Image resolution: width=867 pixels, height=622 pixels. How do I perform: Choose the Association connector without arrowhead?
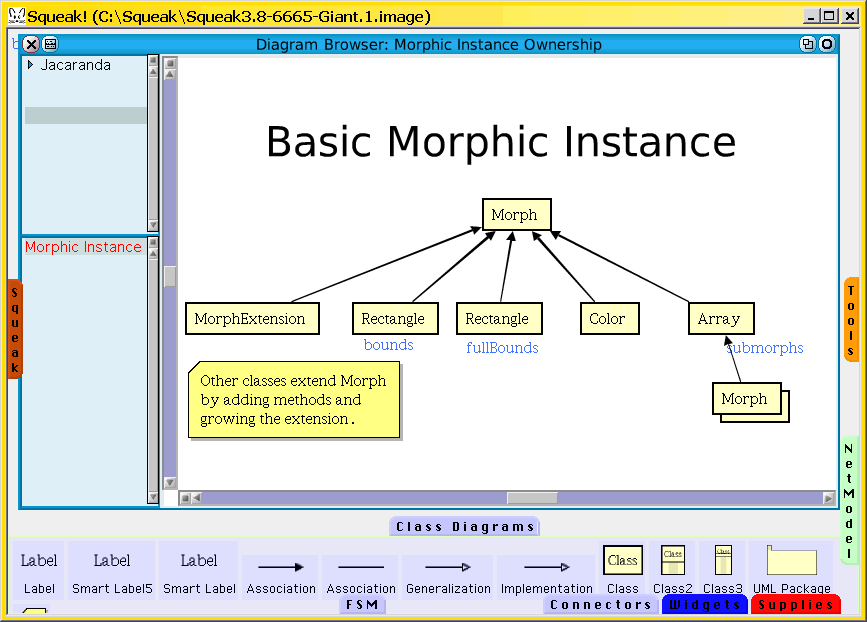[361, 577]
